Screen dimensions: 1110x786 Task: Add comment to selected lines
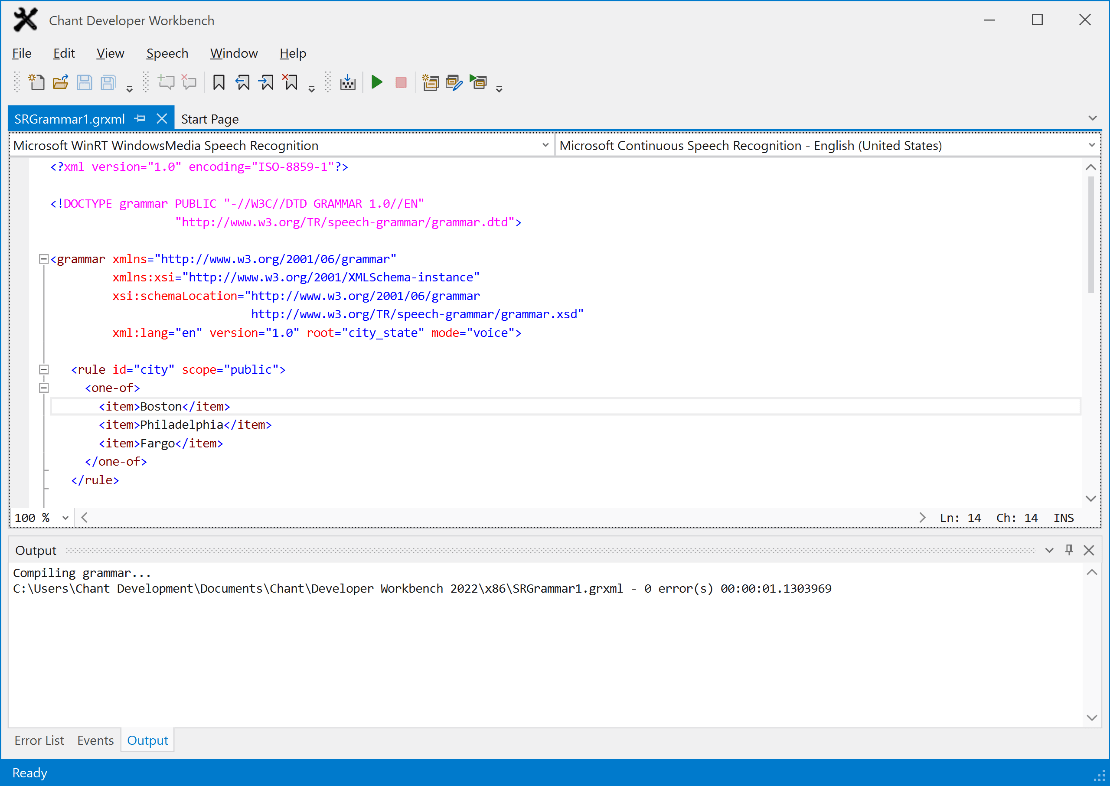point(166,82)
